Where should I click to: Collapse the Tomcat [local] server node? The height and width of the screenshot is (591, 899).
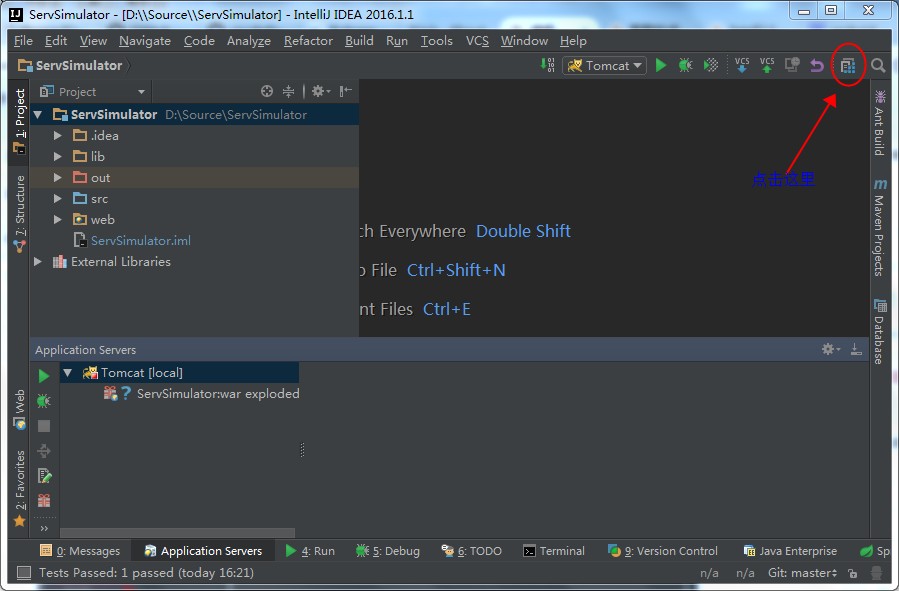tap(68, 373)
